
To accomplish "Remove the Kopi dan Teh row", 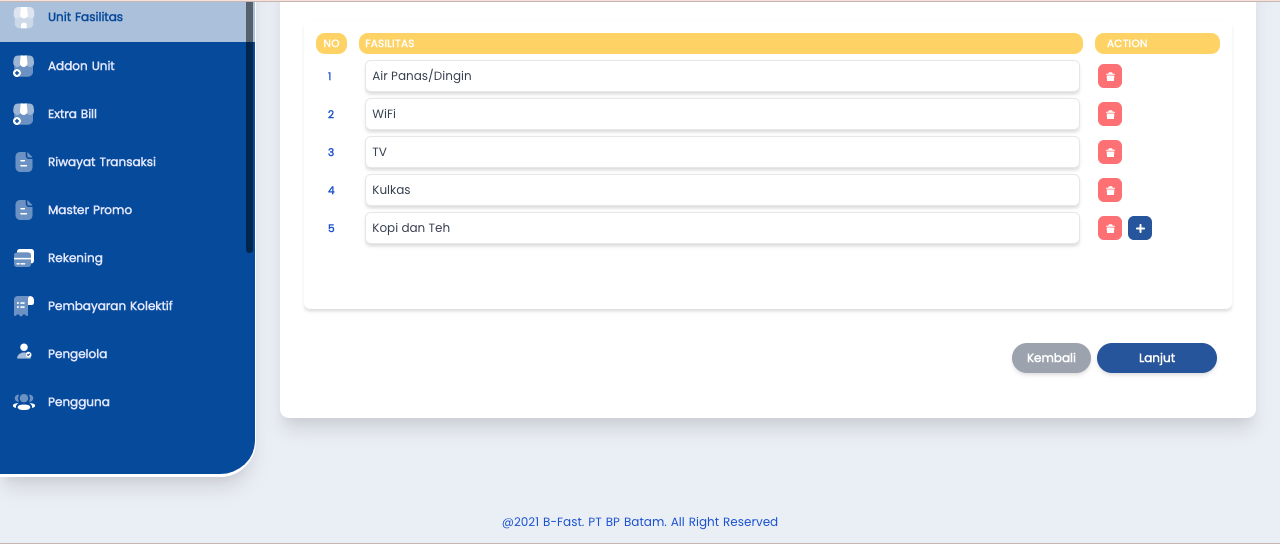I will point(1110,228).
